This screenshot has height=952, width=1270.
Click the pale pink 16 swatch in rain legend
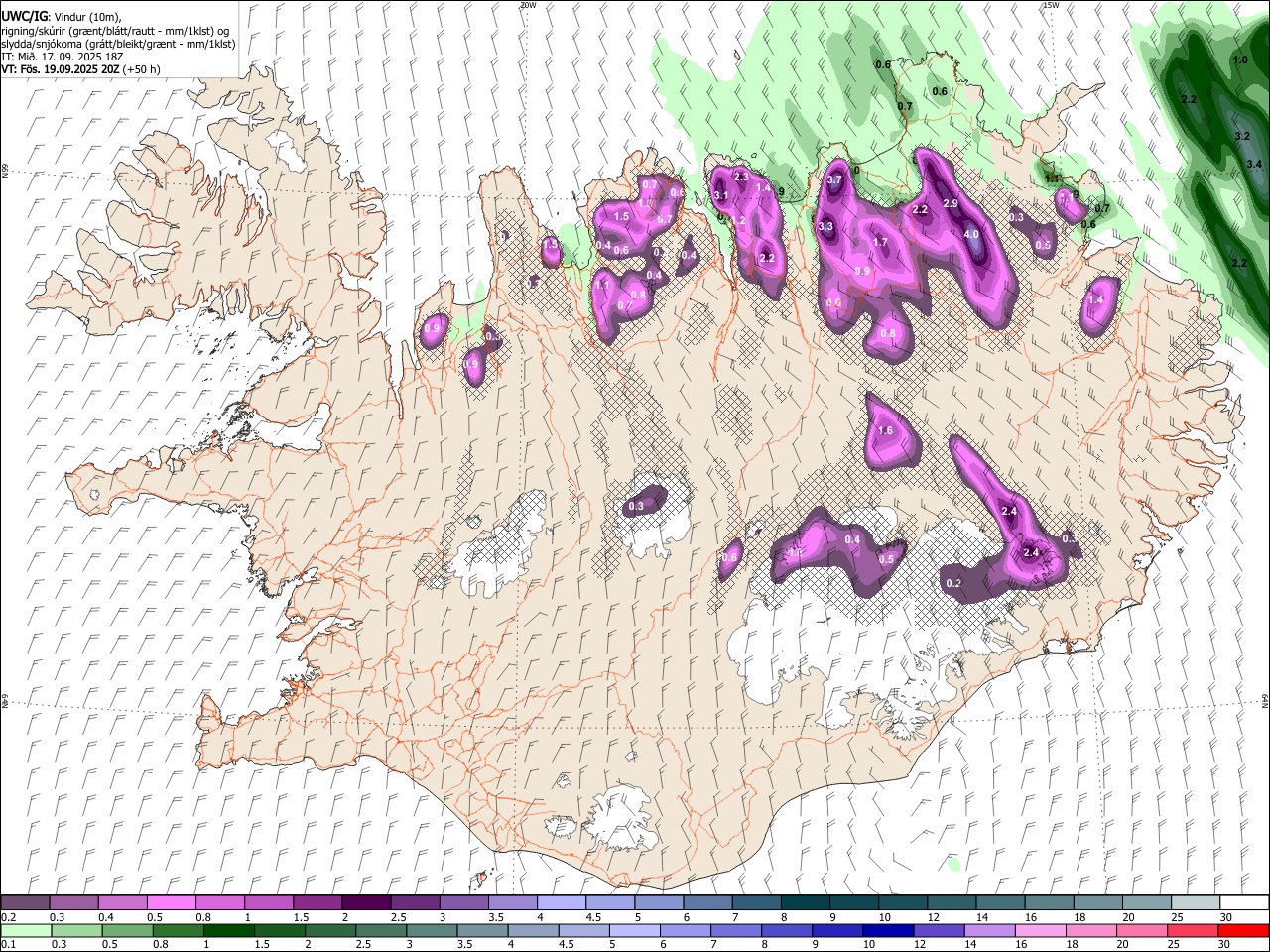point(1040,930)
